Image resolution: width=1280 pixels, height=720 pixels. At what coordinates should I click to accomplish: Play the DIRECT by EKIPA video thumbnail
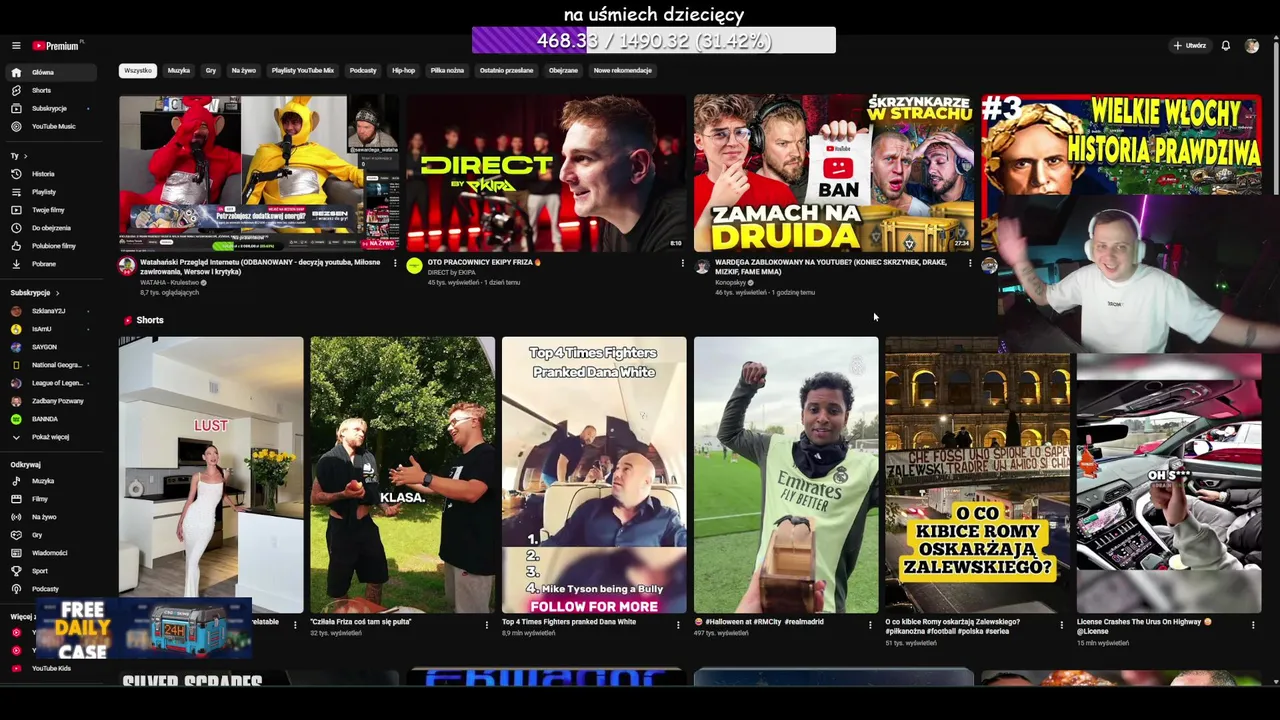point(546,172)
